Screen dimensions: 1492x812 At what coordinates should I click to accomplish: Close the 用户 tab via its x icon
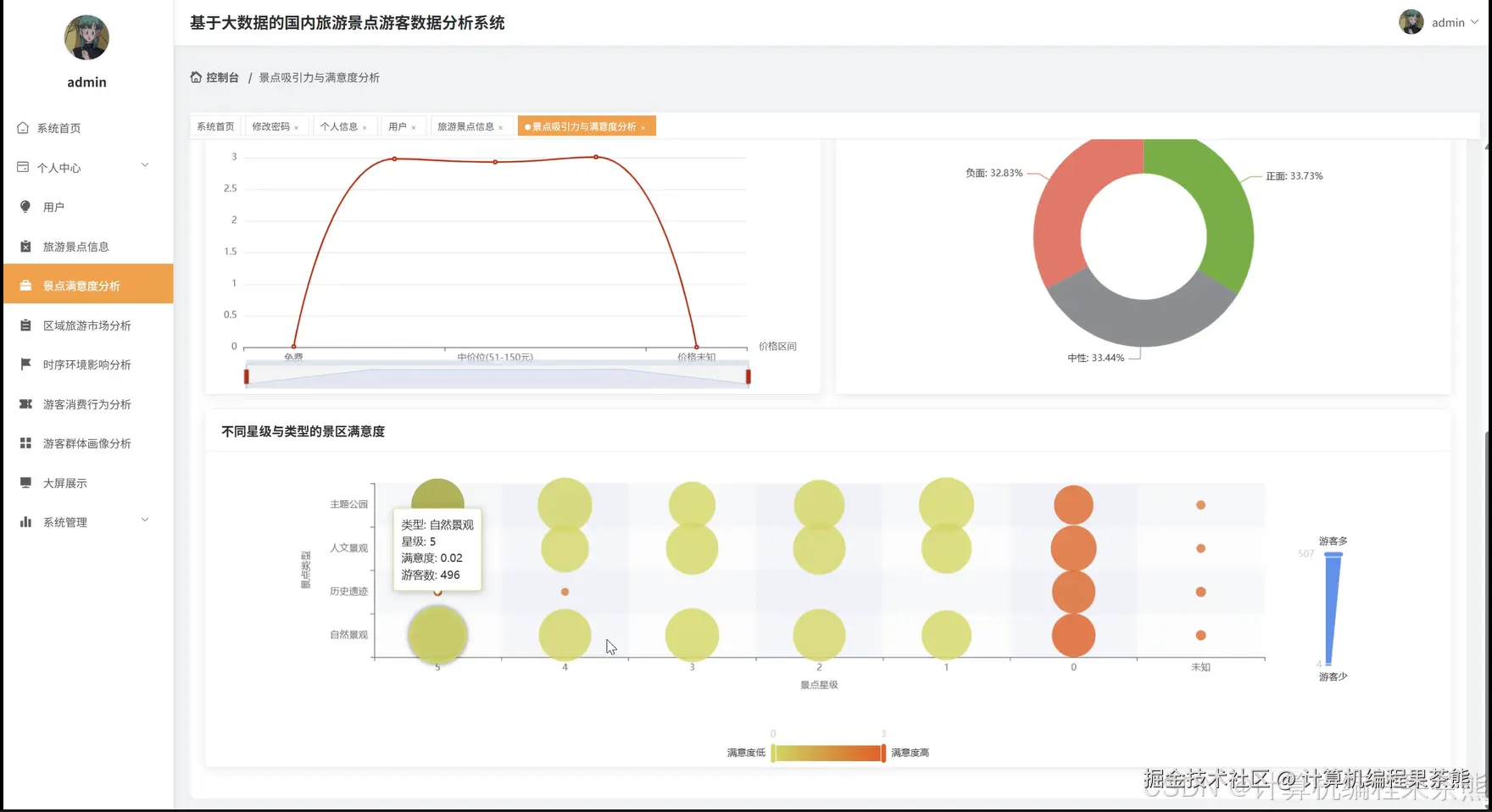(x=414, y=128)
